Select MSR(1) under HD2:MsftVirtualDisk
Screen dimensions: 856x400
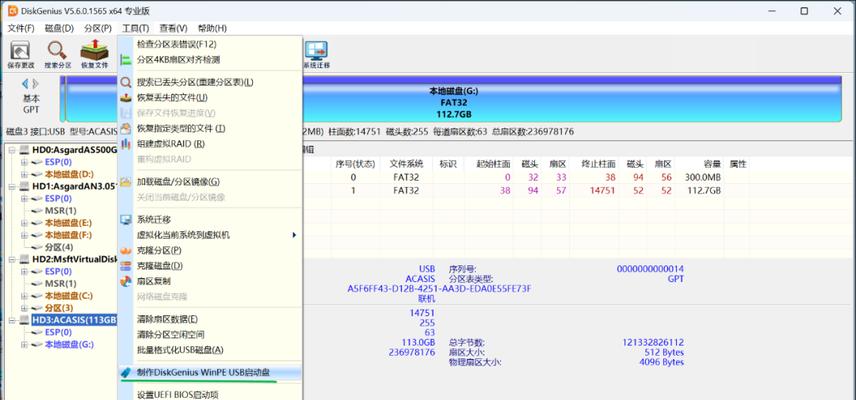60,284
